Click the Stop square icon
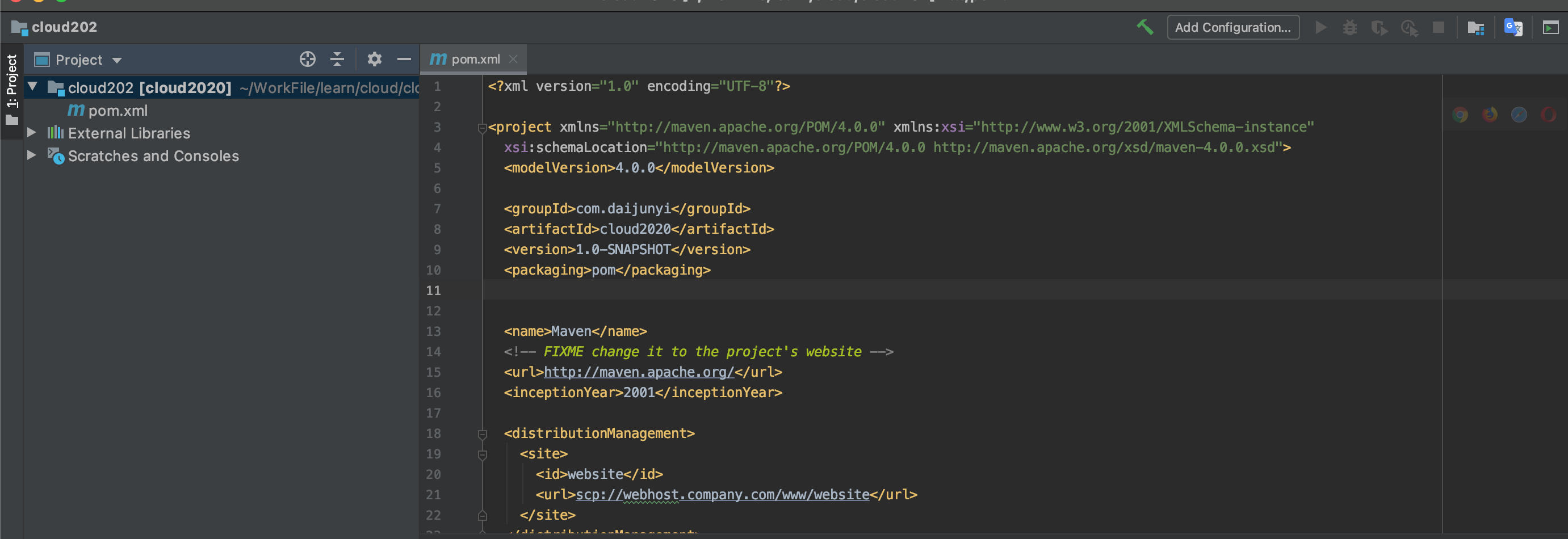 point(1439,27)
